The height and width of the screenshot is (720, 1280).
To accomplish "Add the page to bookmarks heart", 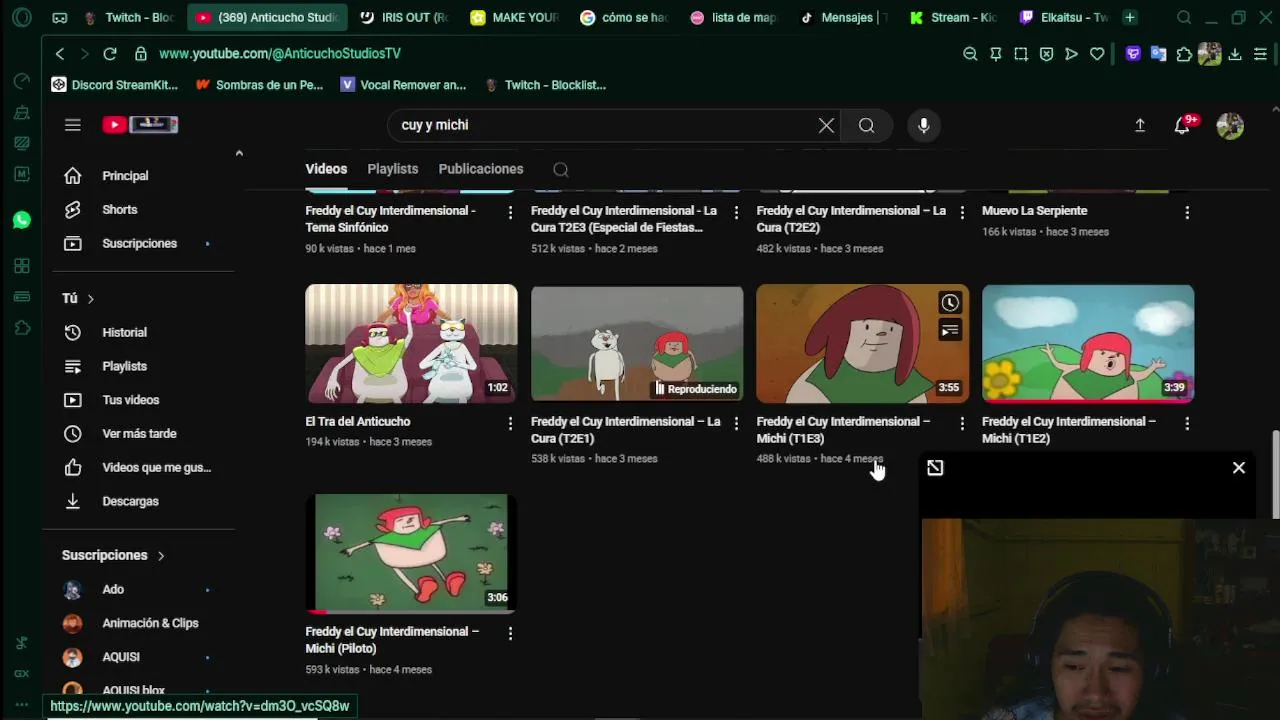I will (1097, 54).
